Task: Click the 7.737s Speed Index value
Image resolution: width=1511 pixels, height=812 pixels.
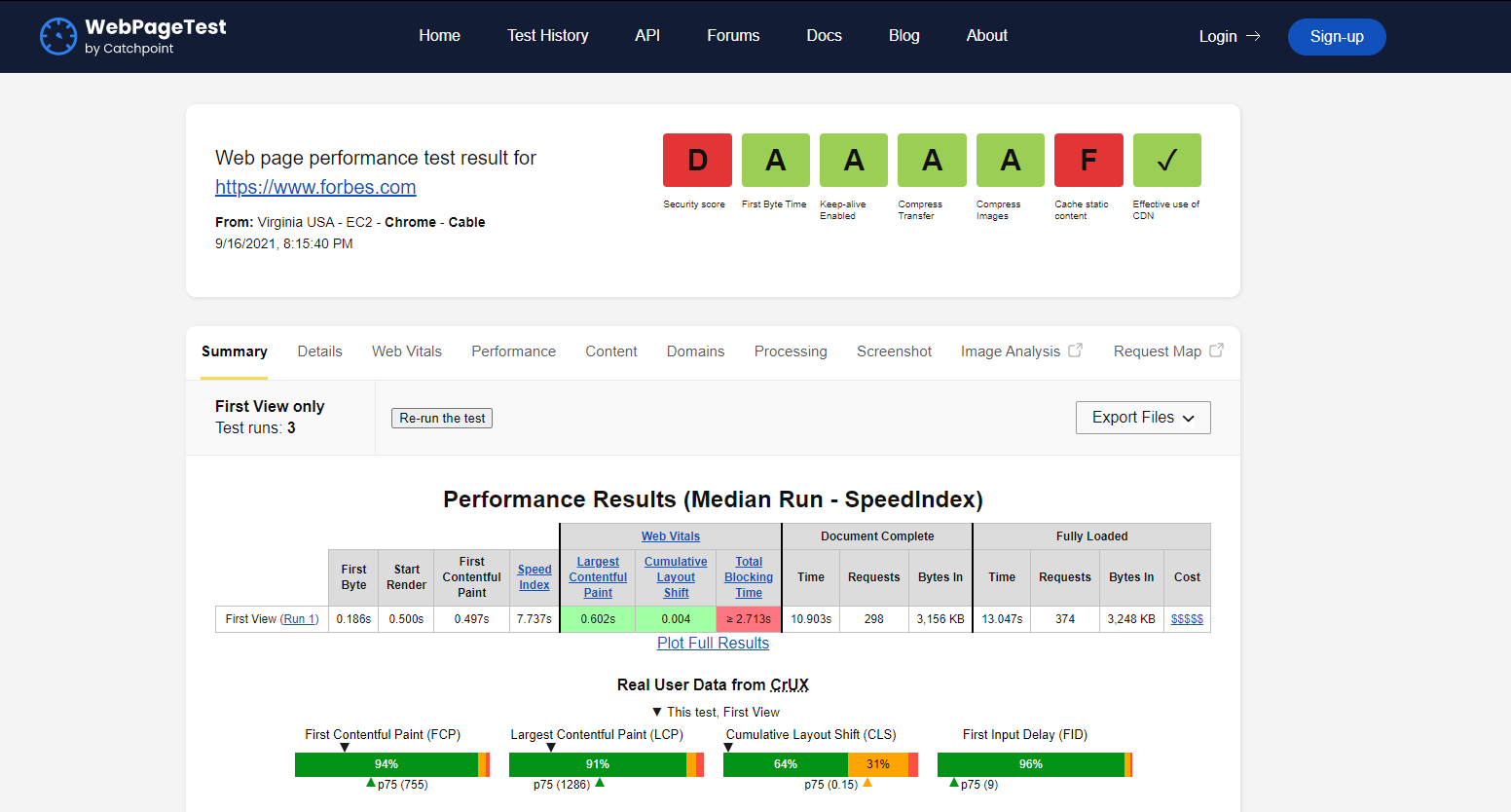Action: coord(534,619)
